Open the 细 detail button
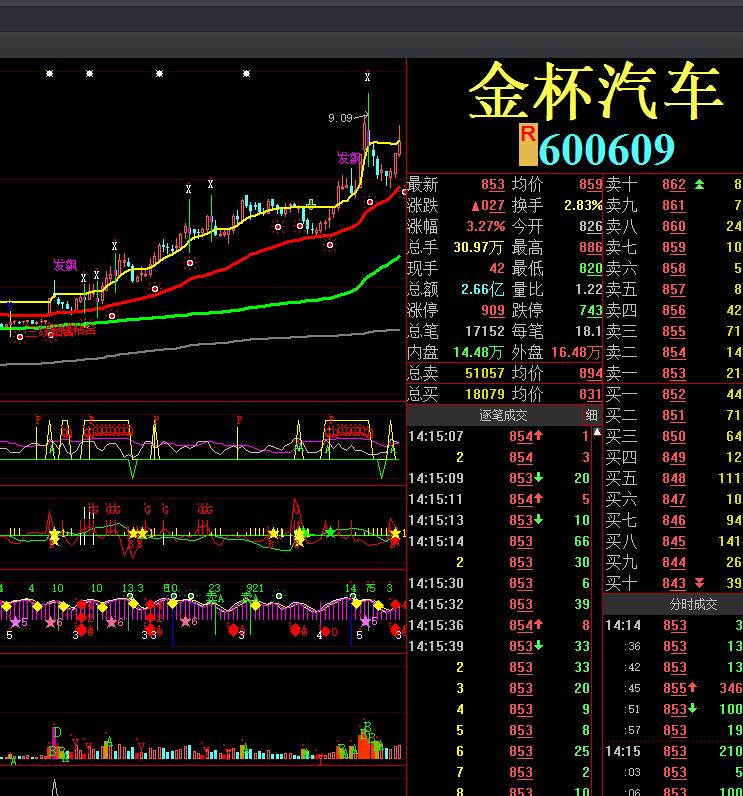This screenshot has height=796, width=743. pyautogui.click(x=591, y=415)
